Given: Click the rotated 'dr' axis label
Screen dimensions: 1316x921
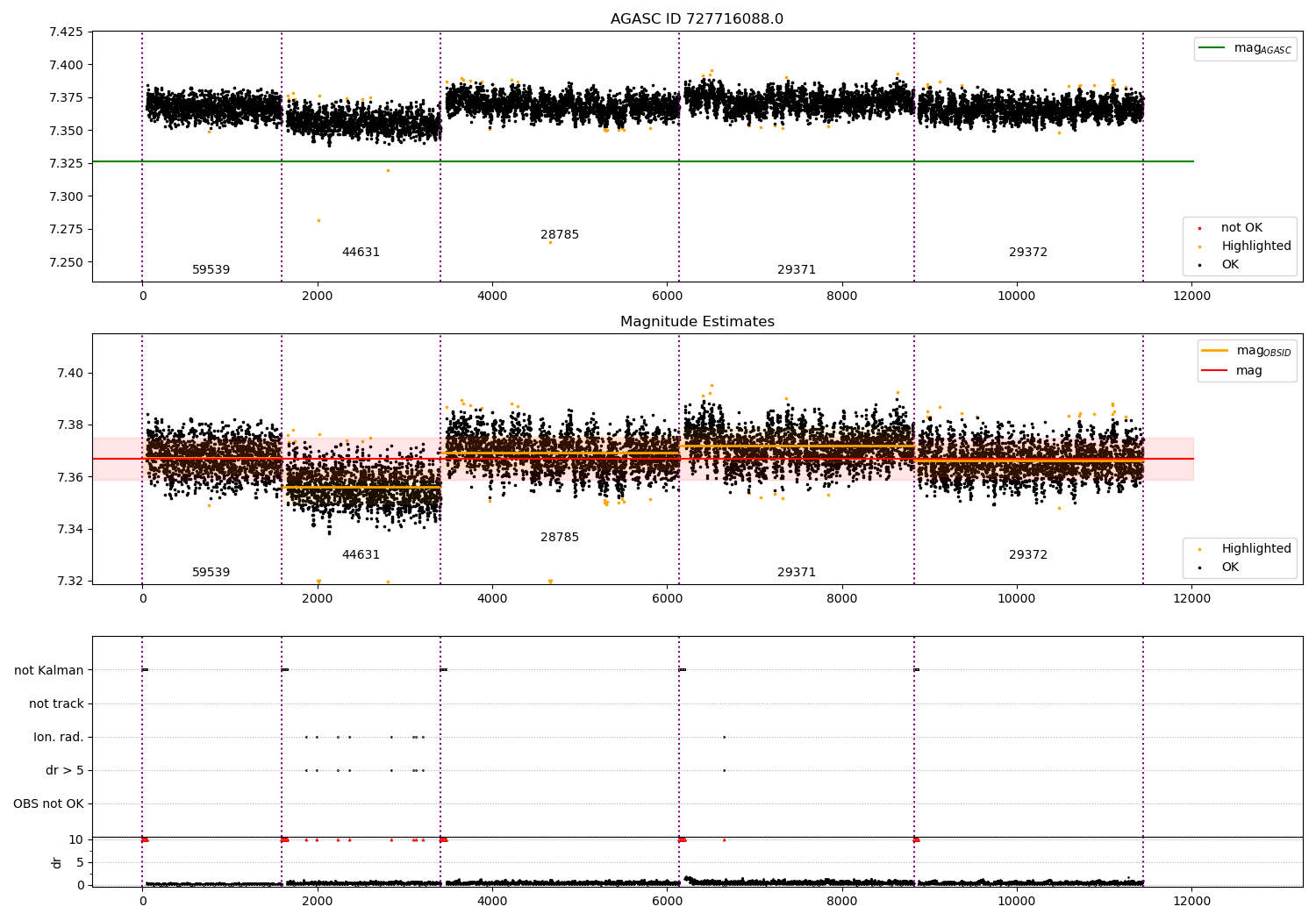Looking at the screenshot, I should tap(57, 862).
